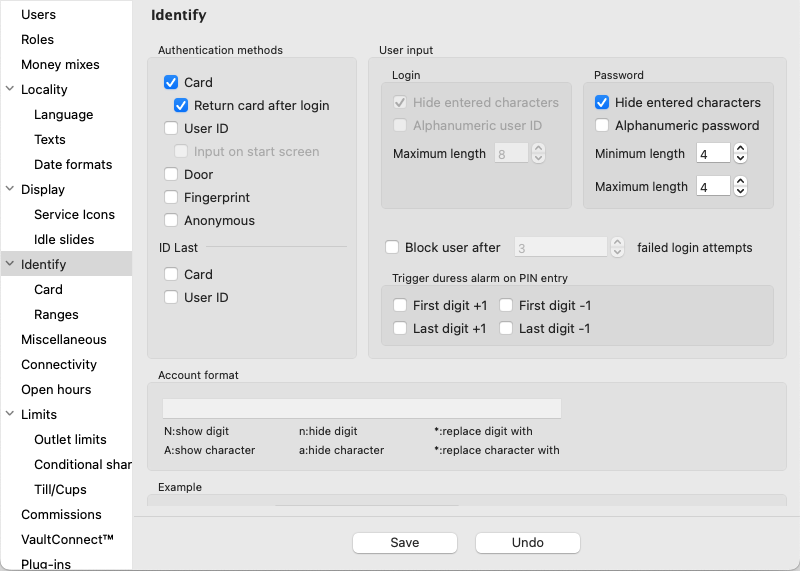Click the Save button
800x571 pixels.
[x=404, y=543]
